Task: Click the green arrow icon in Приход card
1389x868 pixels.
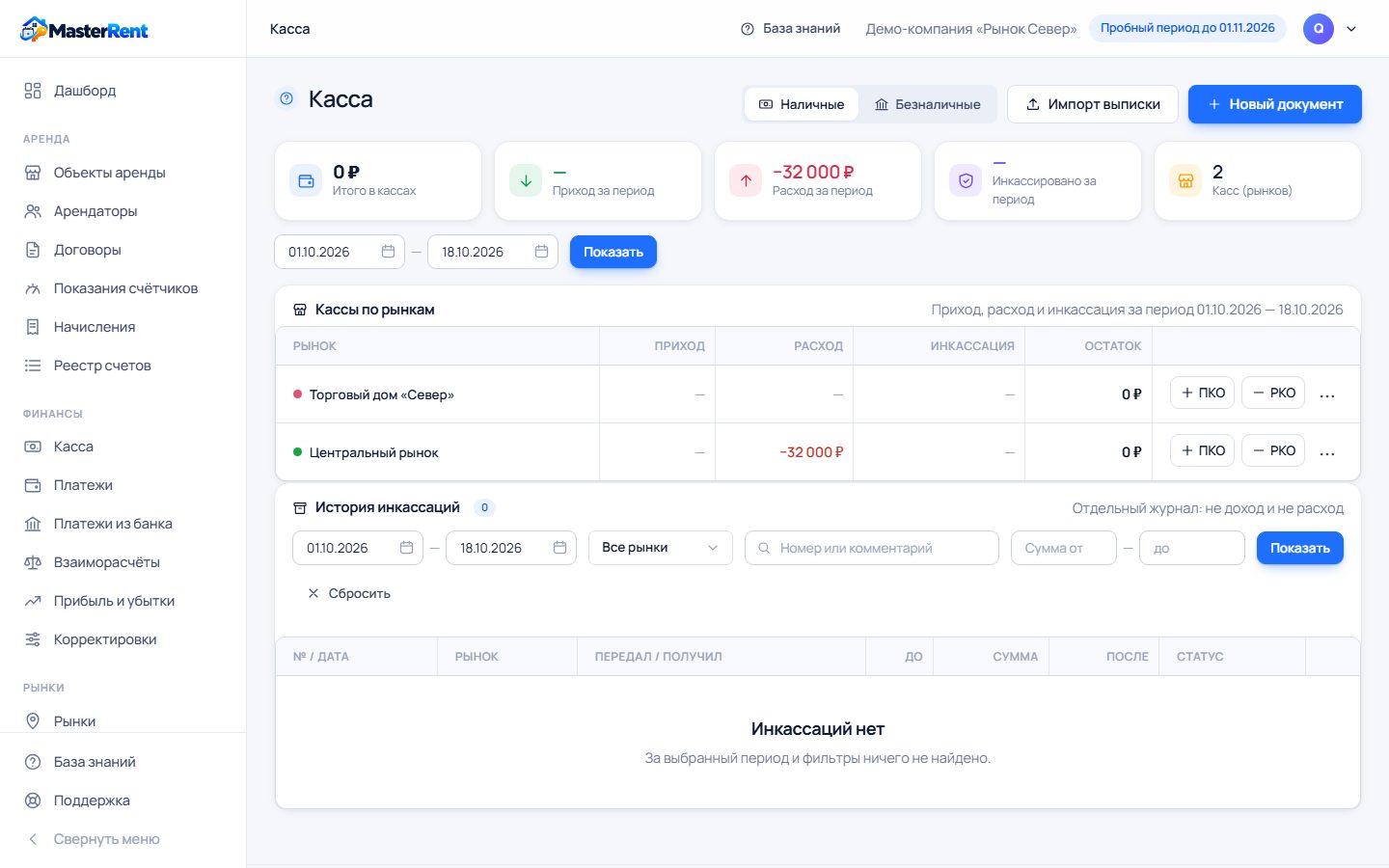Action: pos(526,180)
